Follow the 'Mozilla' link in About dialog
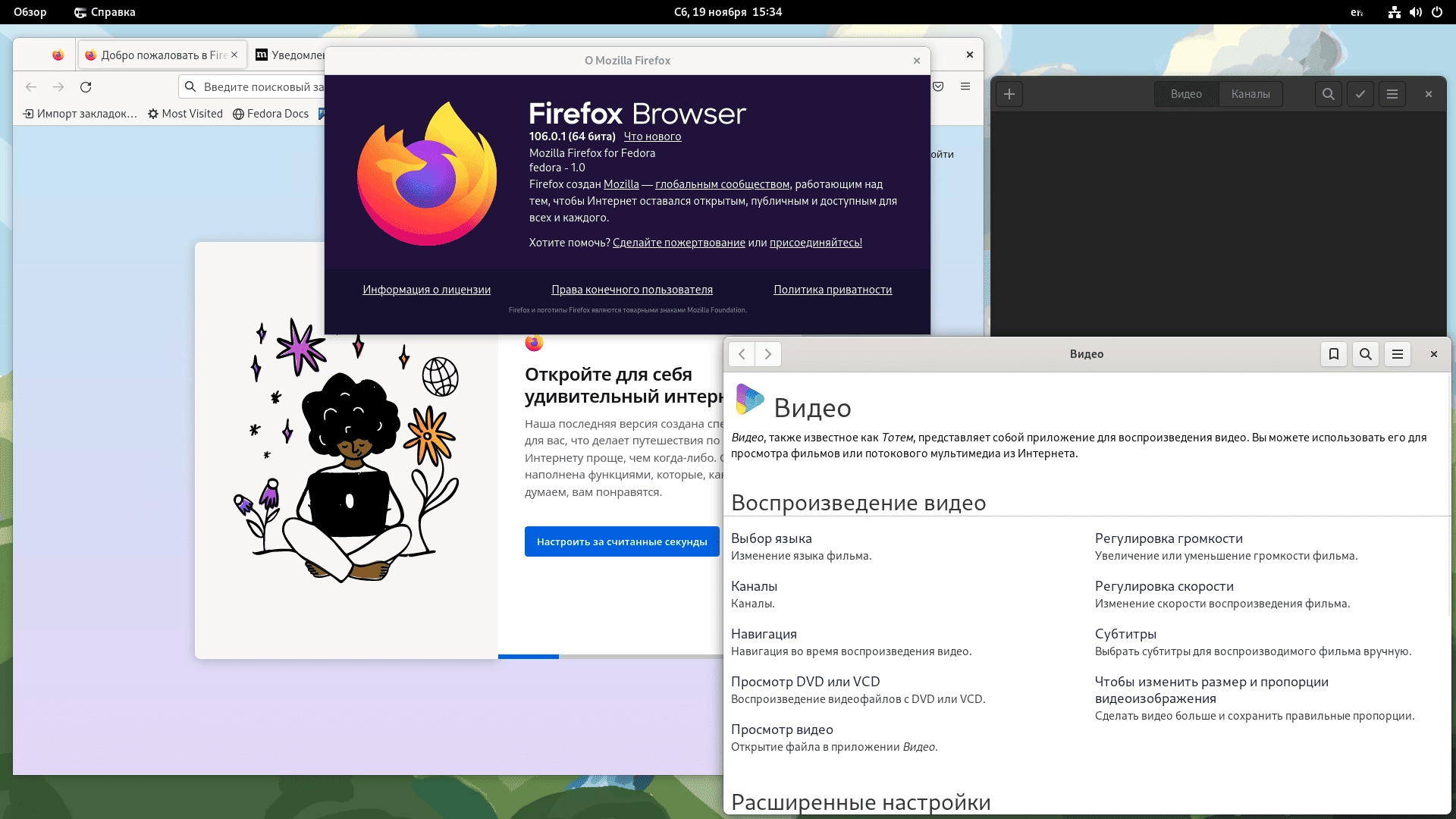 point(621,184)
